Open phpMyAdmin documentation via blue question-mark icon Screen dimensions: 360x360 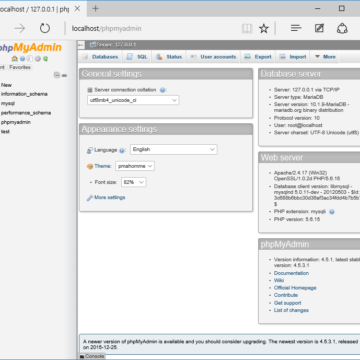click(x=22, y=59)
